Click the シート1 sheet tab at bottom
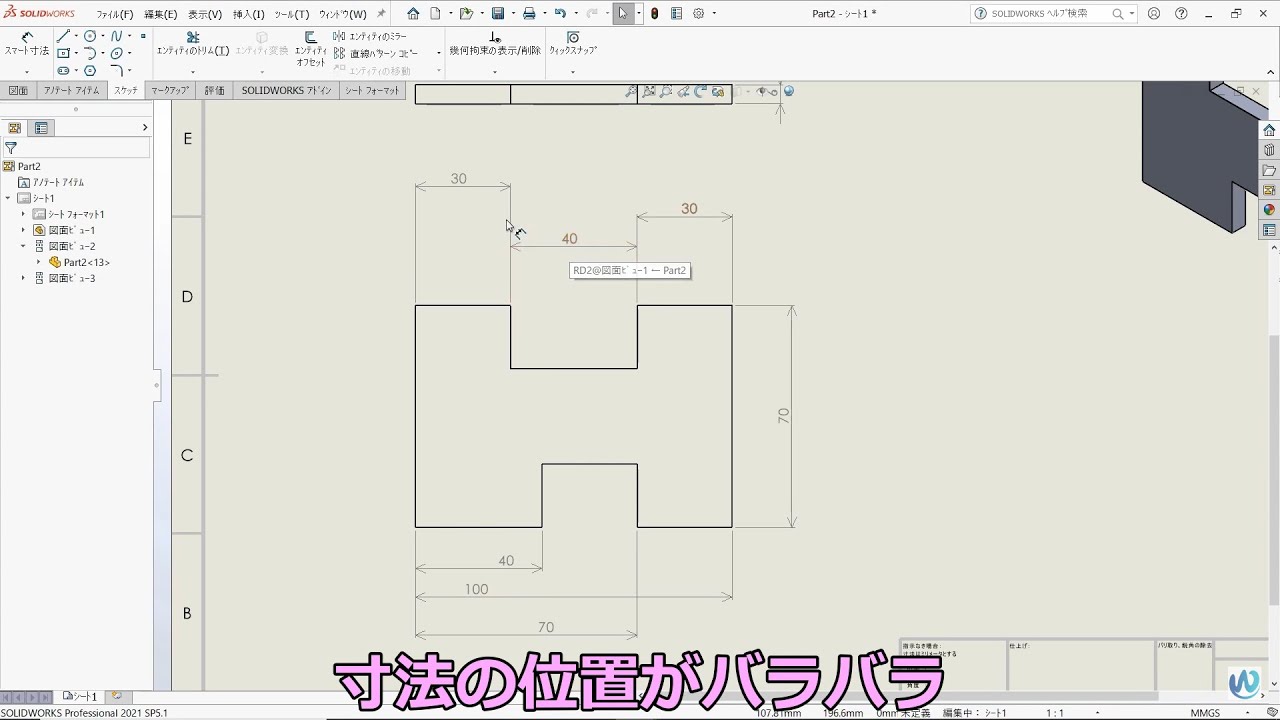1280x720 pixels. (x=80, y=696)
